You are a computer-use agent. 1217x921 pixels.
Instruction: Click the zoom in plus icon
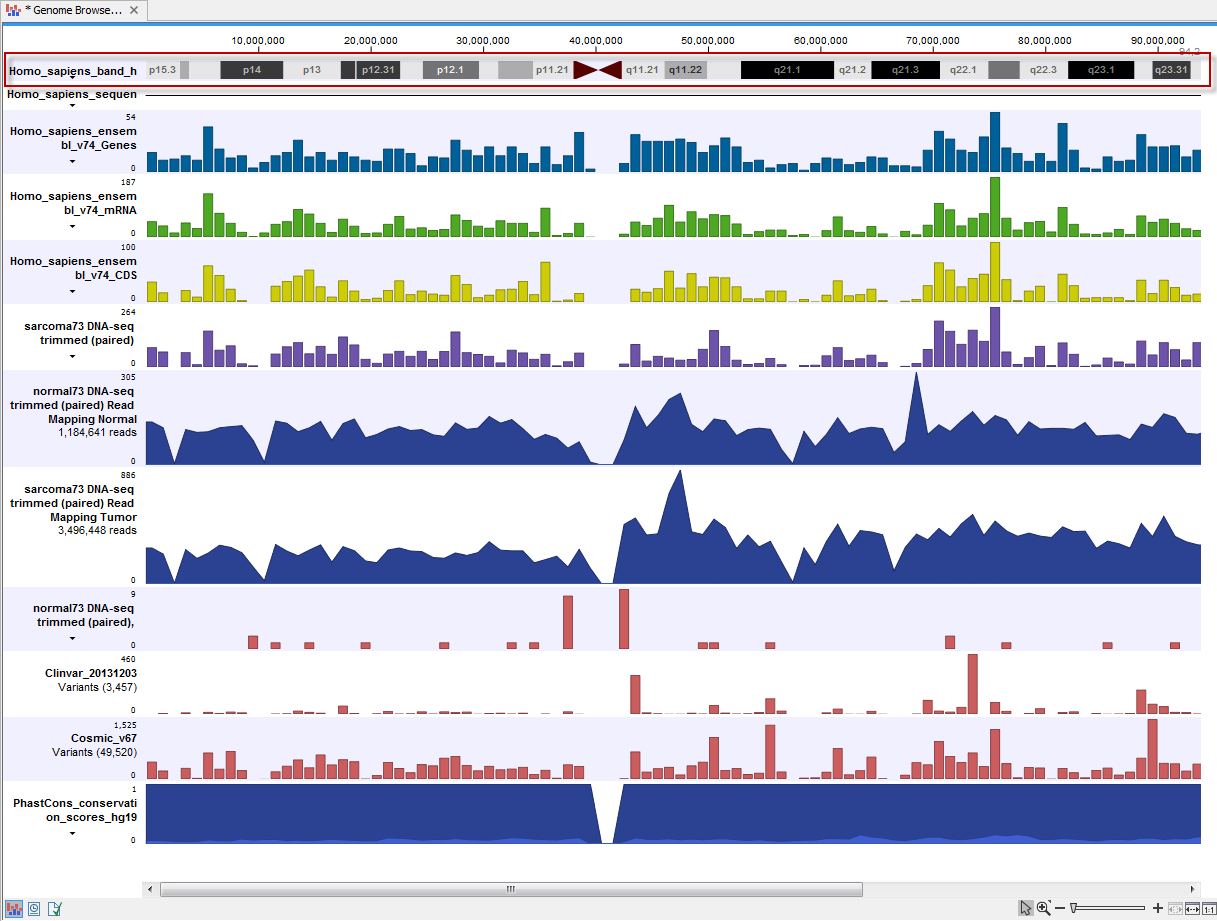(1157, 908)
